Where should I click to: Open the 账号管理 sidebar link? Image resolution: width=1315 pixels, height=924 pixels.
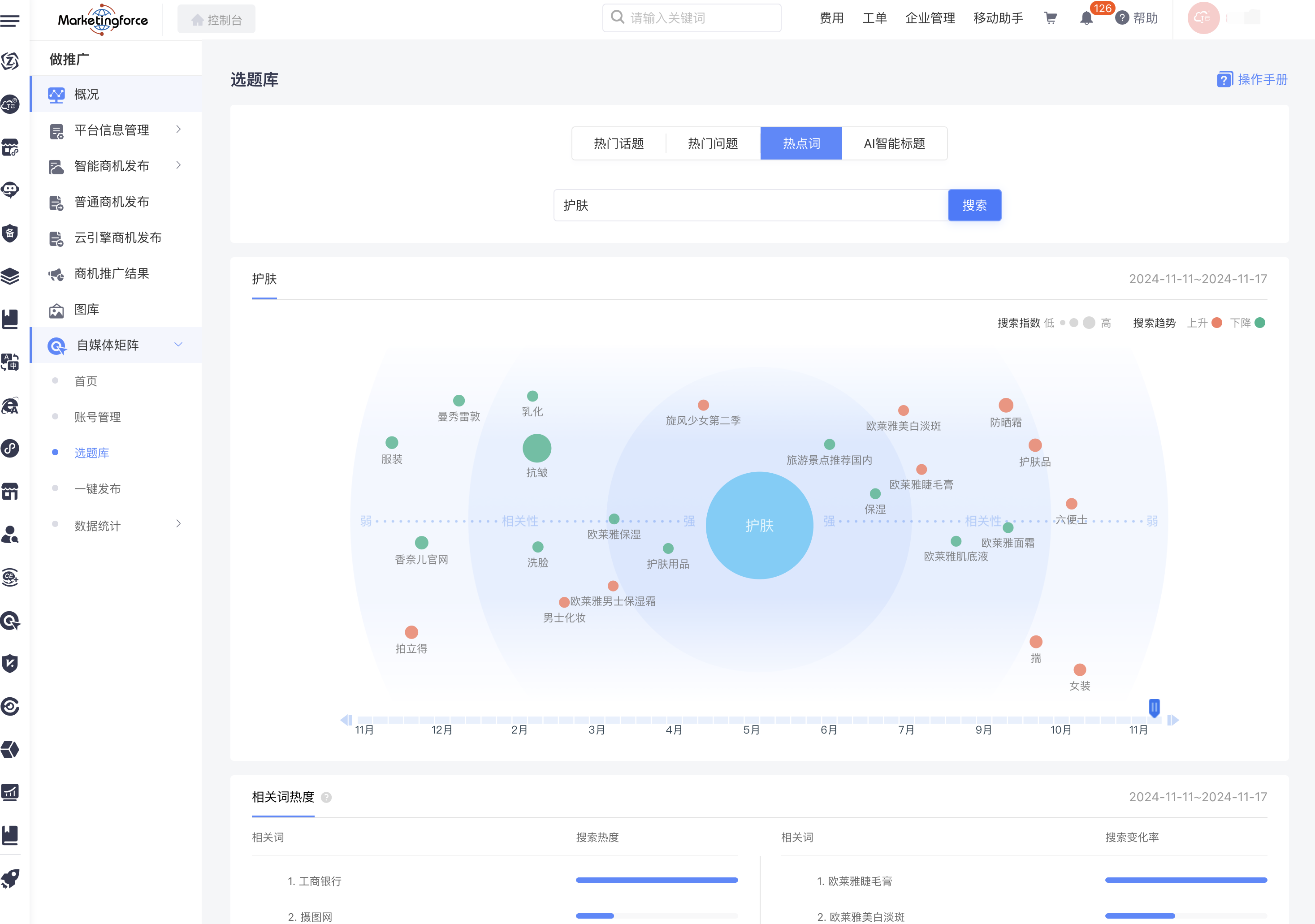pyautogui.click(x=97, y=417)
